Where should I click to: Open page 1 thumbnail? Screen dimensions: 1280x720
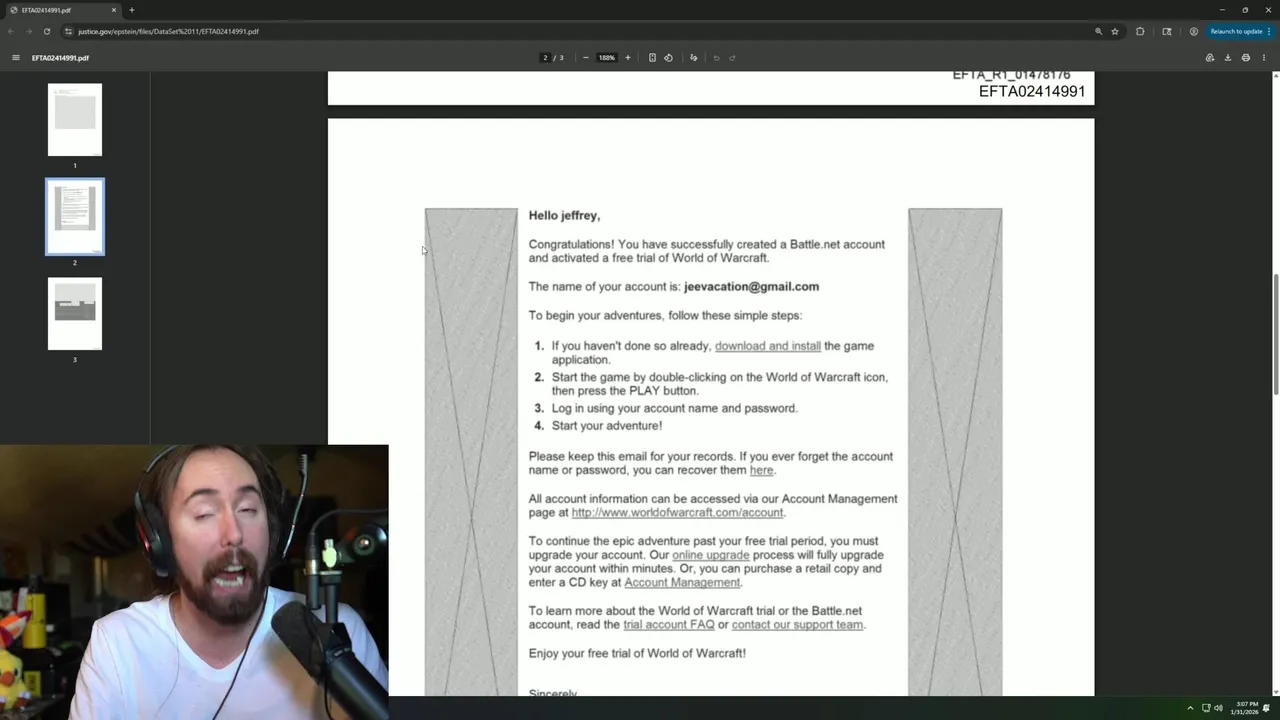click(x=75, y=120)
